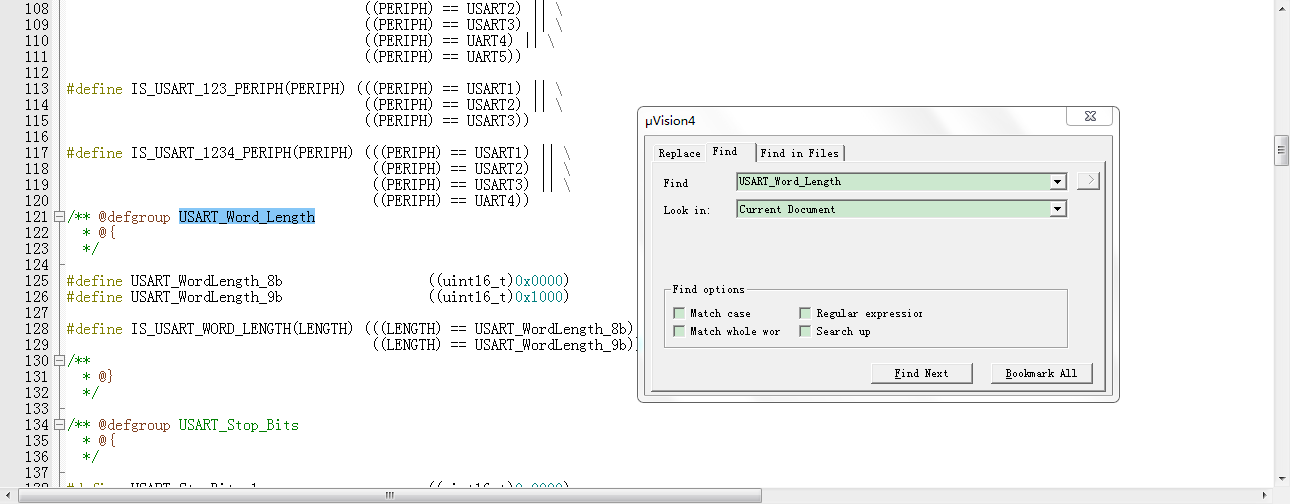
Task: Collapse the fold marker at line 121
Action: pos(59,217)
